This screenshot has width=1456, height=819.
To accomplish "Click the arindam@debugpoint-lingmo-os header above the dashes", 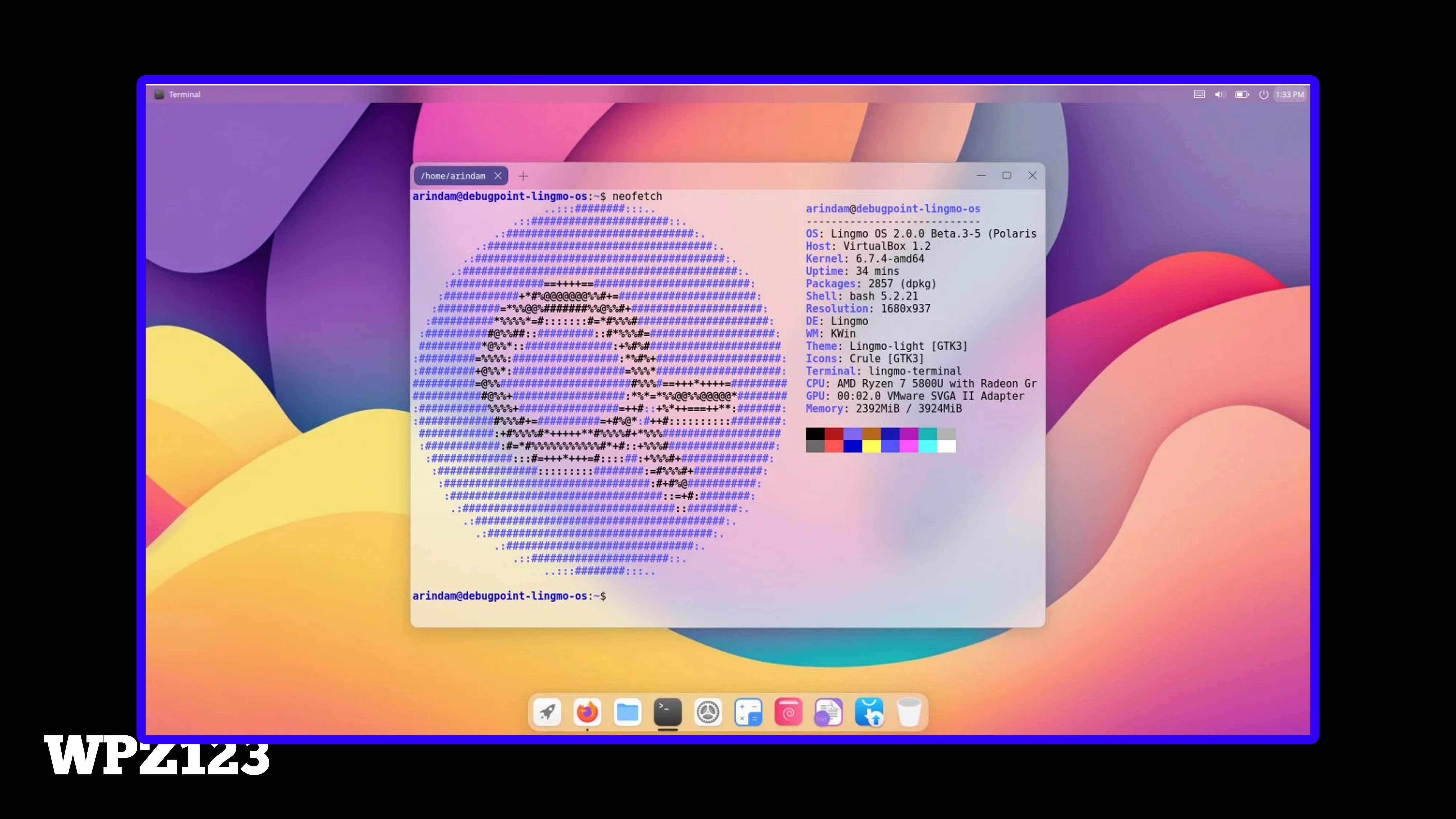I will [x=892, y=208].
